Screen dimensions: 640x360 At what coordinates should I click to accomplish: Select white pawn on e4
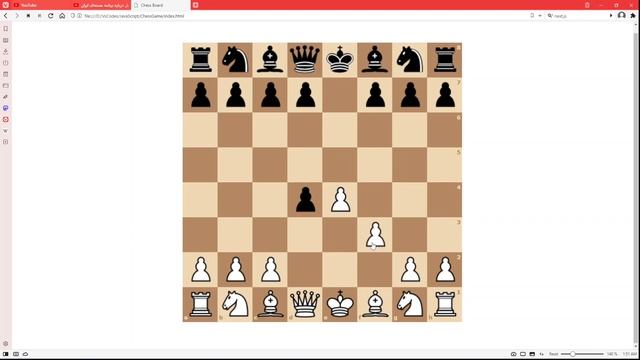click(x=340, y=200)
